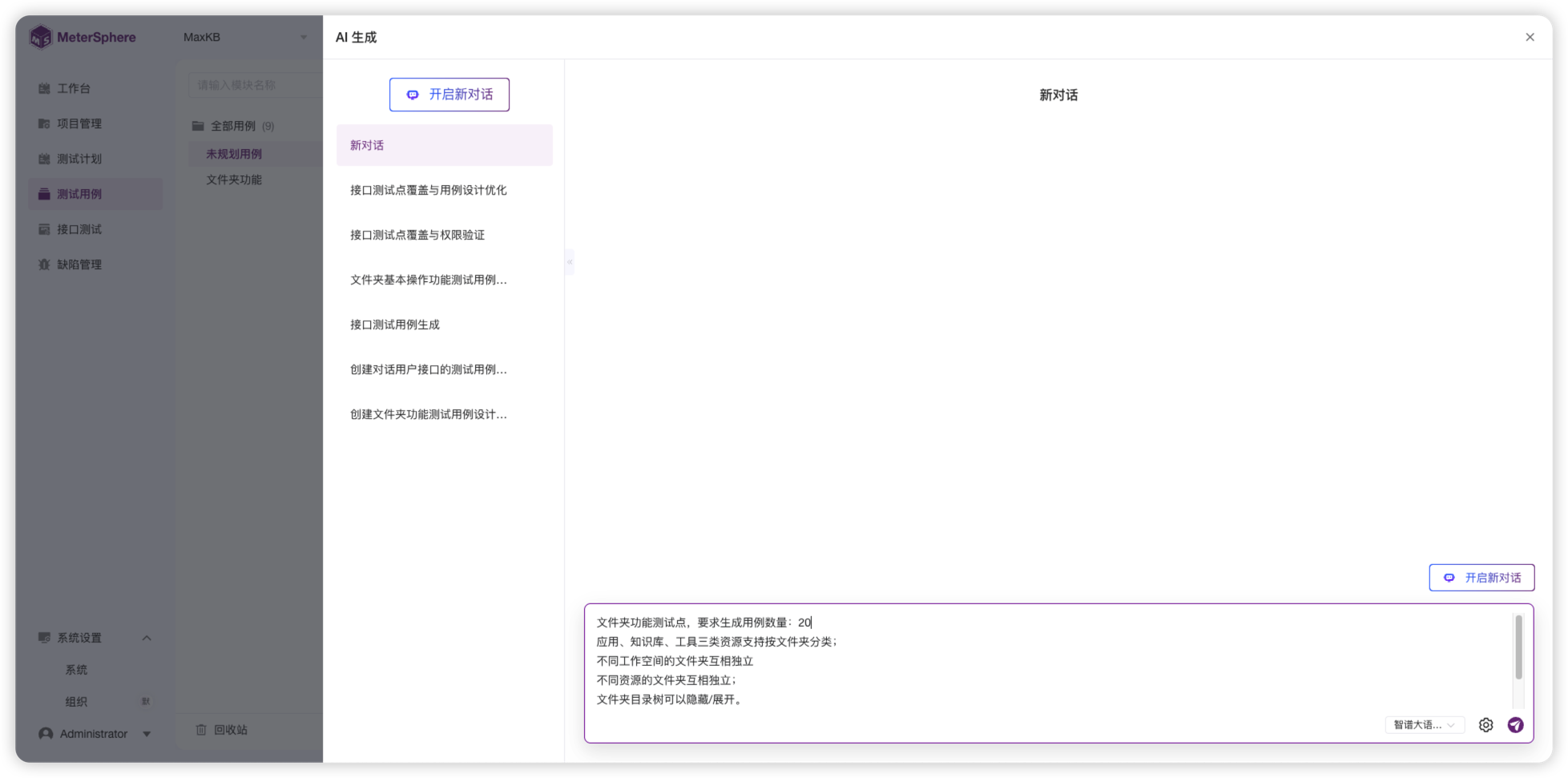Viewport: 1568px width, 778px height.
Task: Click the folder icon beside 全部用例
Action: pos(198,125)
